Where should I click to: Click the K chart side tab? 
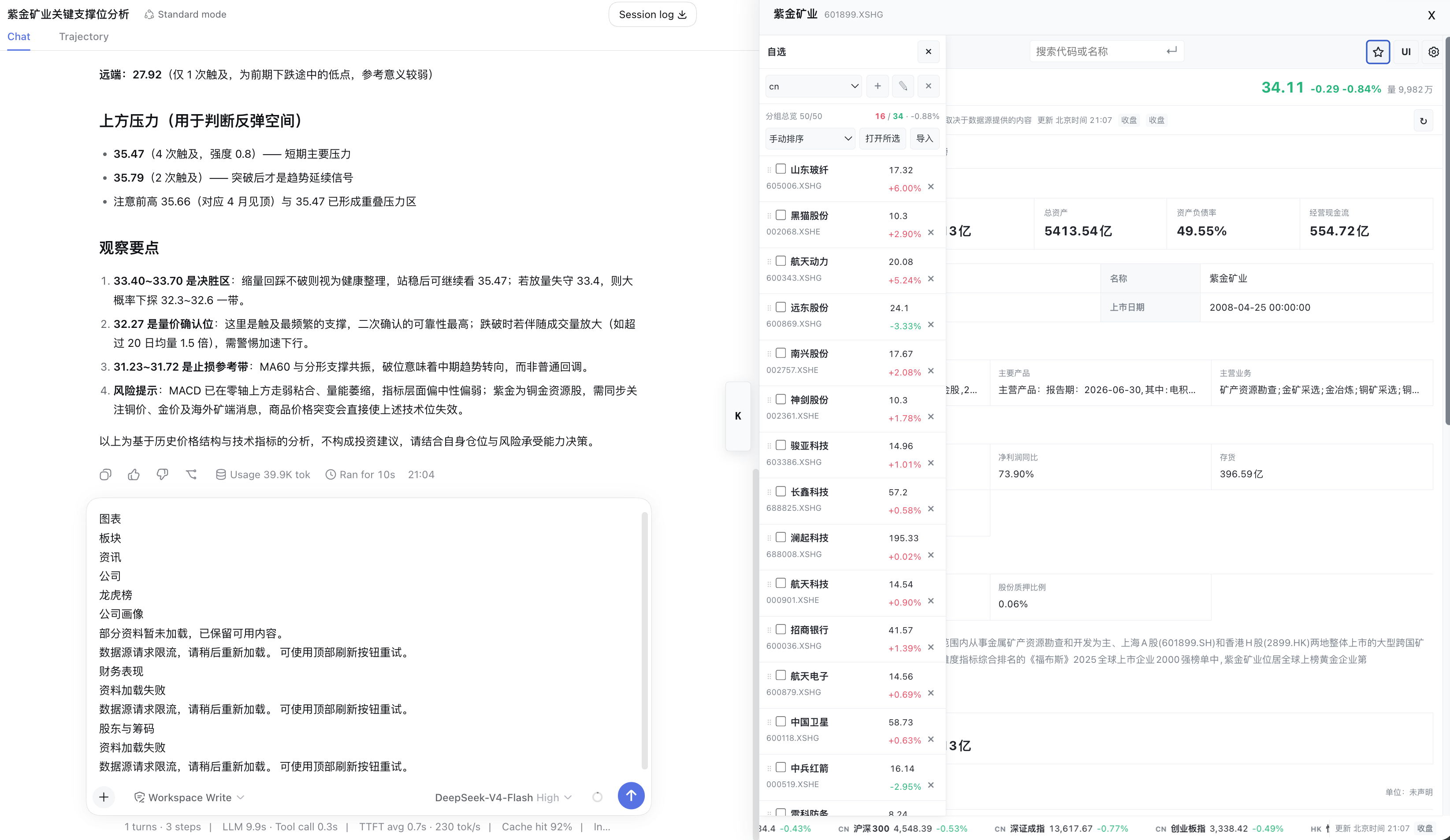coord(738,416)
